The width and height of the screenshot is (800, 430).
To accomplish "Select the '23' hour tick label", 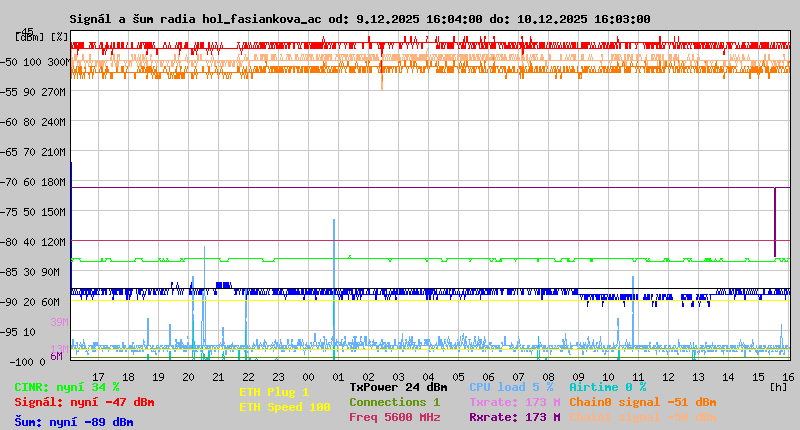I will tap(279, 377).
